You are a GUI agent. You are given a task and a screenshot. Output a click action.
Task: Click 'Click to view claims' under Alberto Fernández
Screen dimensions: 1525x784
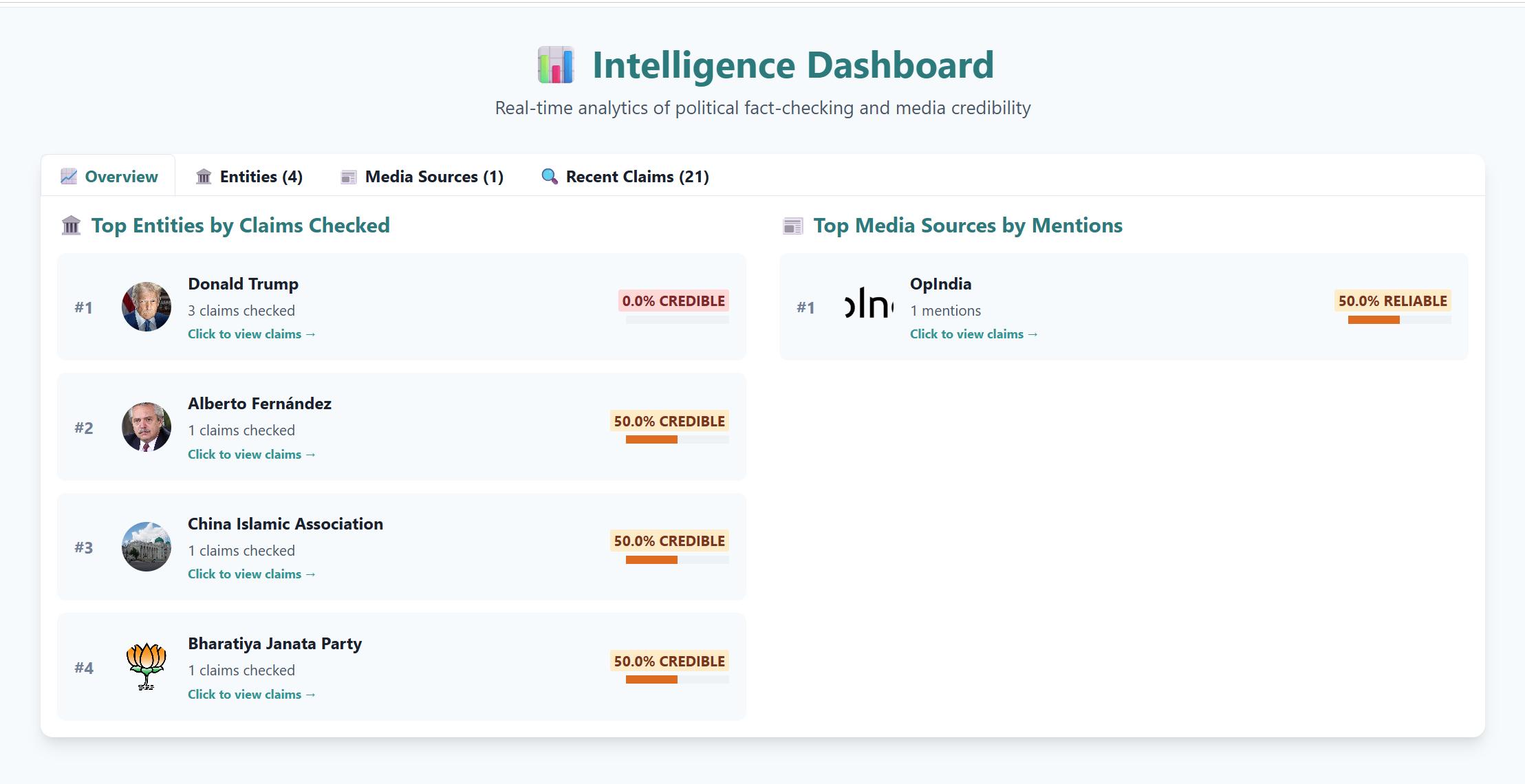pyautogui.click(x=251, y=455)
